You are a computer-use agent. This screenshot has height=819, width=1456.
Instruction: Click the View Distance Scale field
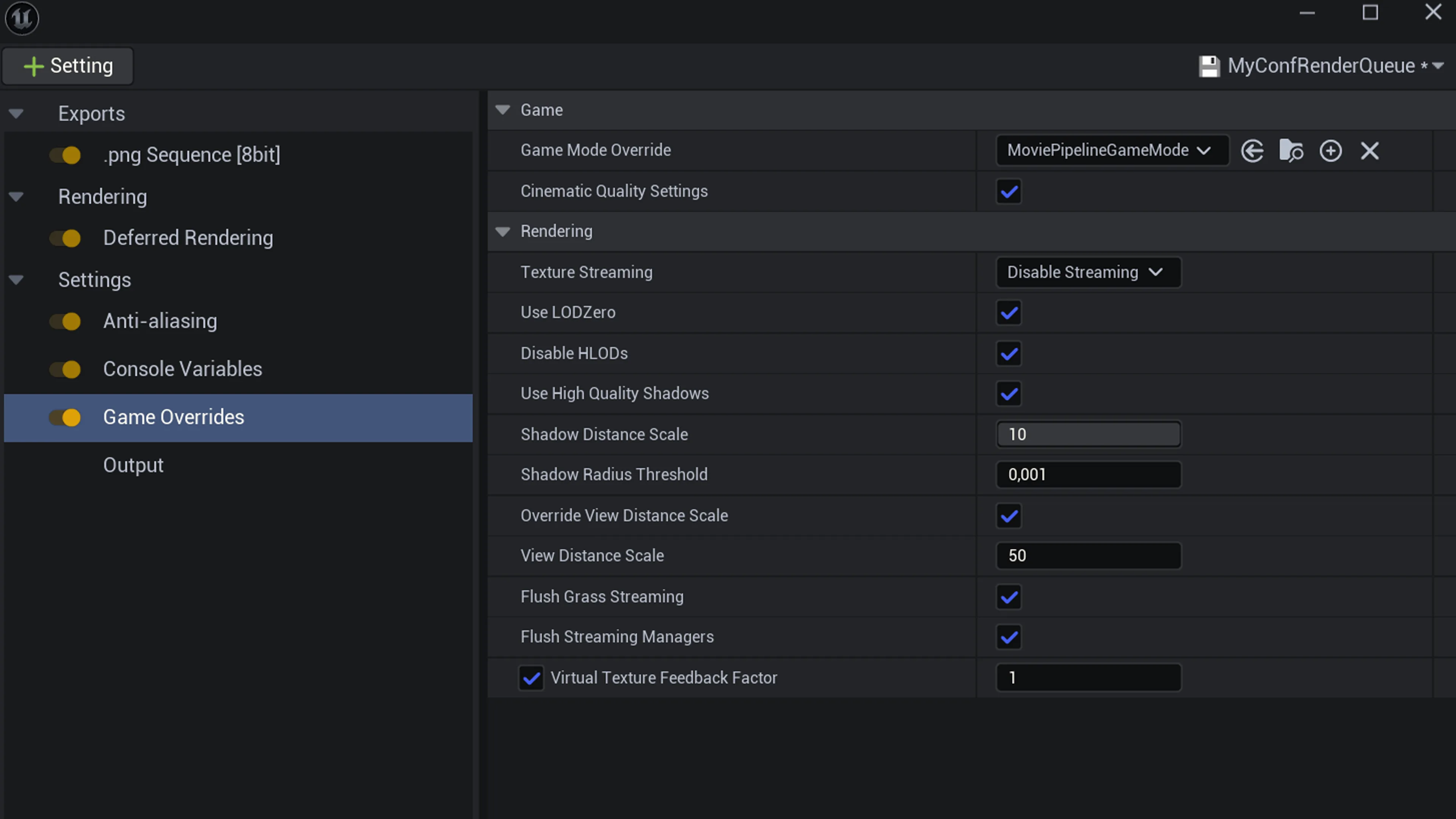1088,555
